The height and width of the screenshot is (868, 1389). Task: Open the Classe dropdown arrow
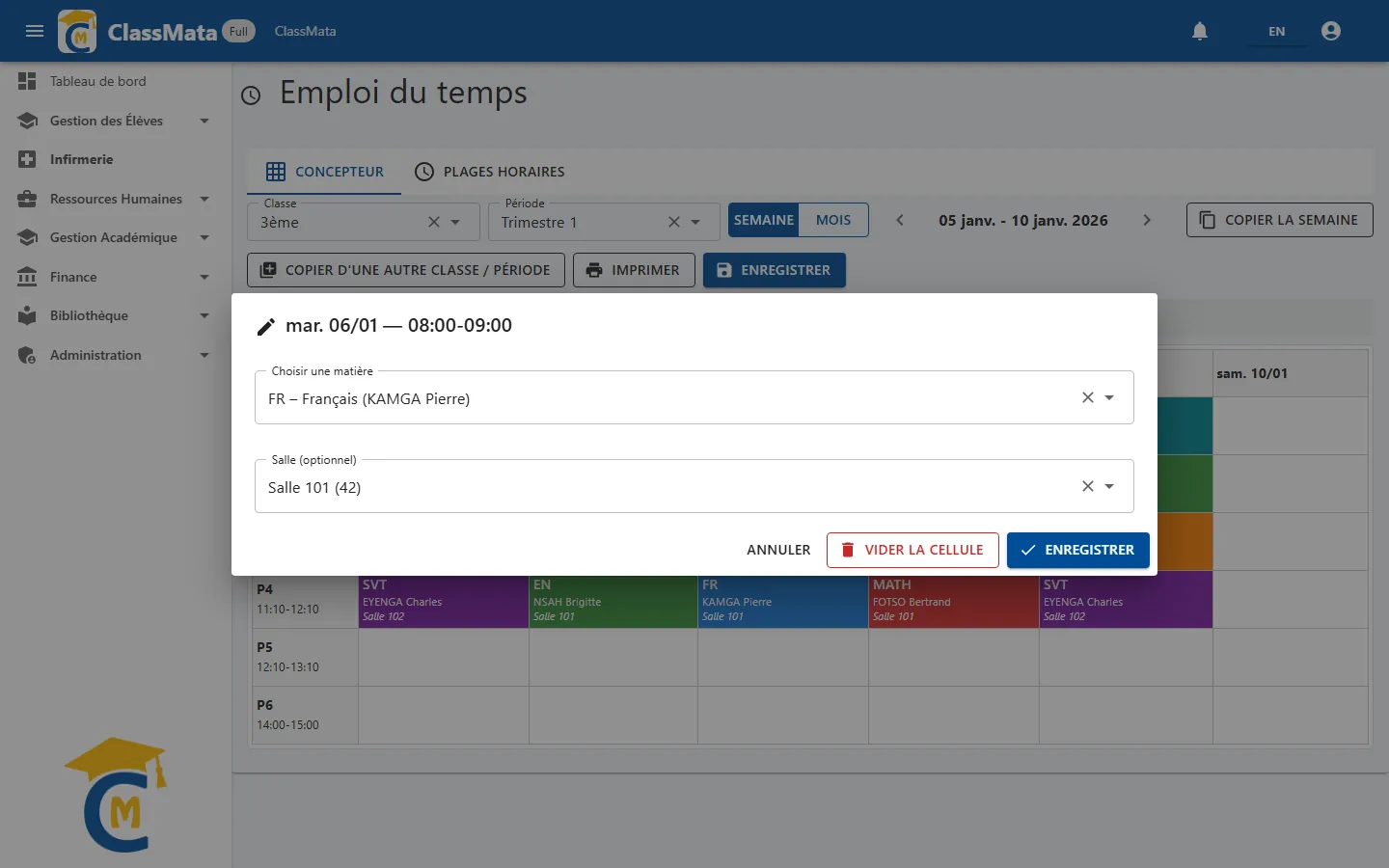(x=456, y=222)
